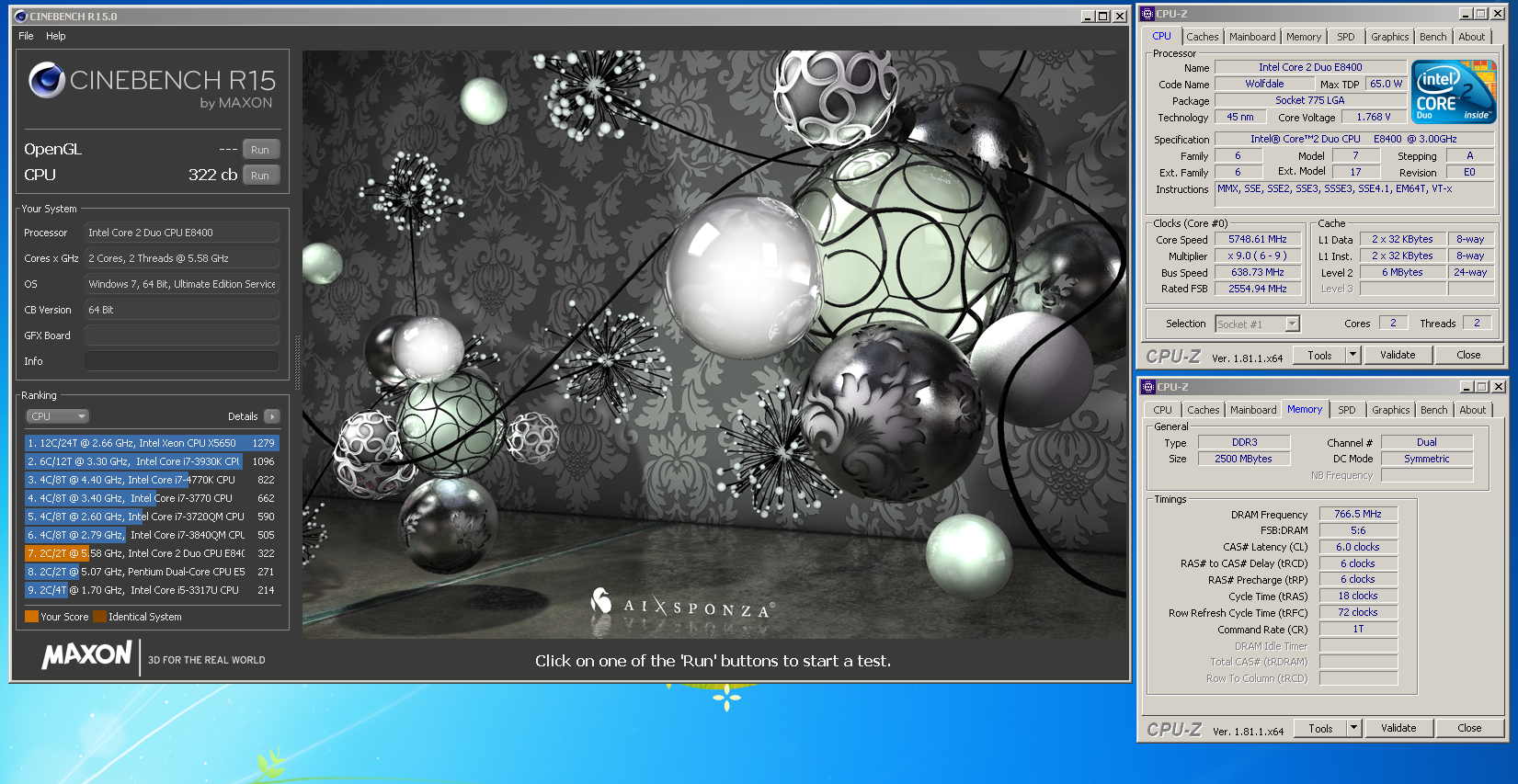The height and width of the screenshot is (784, 1518).
Task: Click Close button in upper CPU-Z window
Action: tap(1468, 355)
